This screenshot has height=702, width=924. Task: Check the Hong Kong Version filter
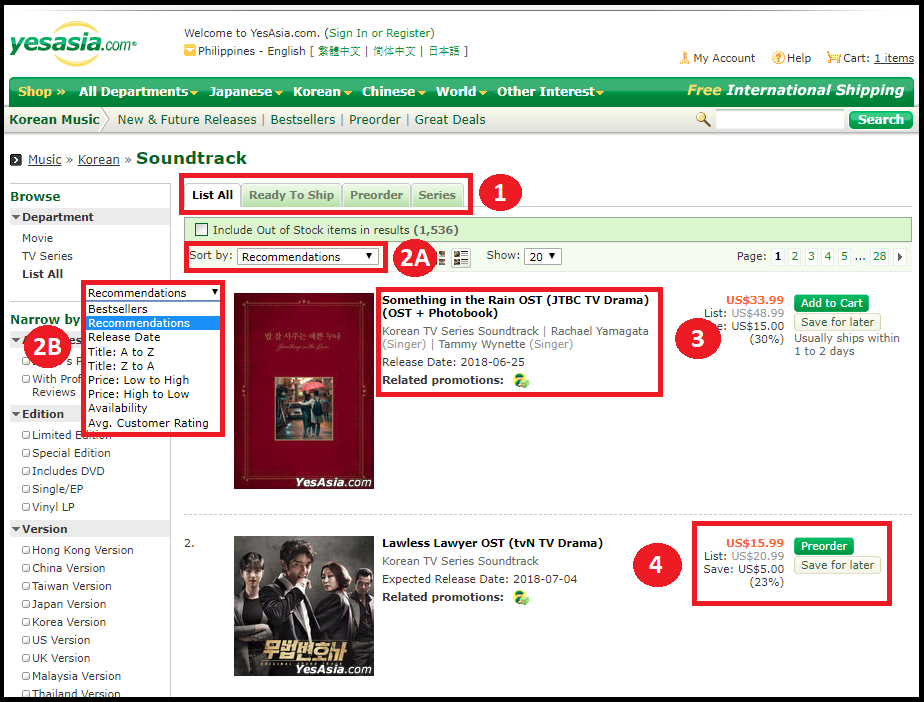[26, 550]
